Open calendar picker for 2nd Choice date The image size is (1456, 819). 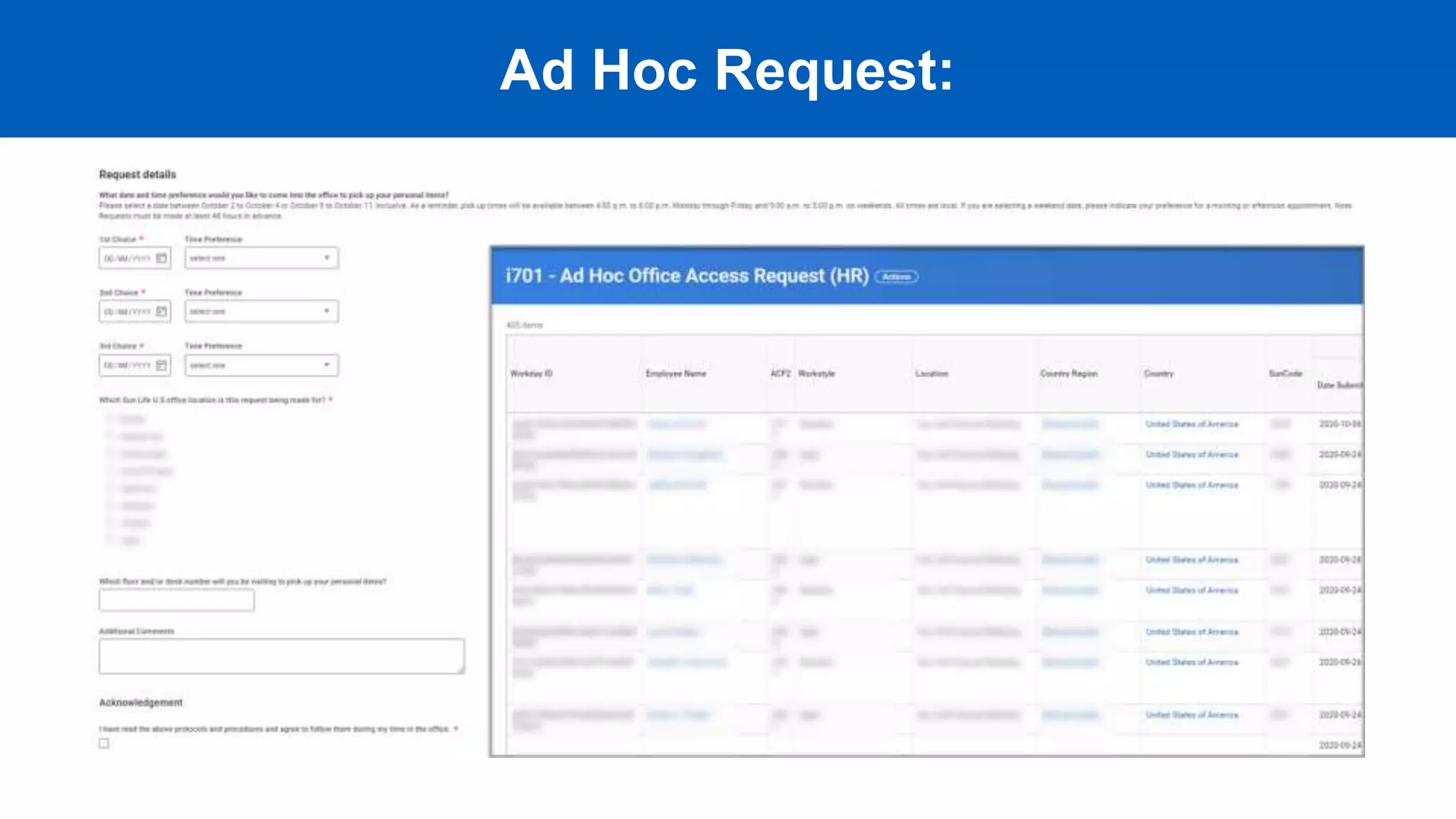tap(161, 311)
